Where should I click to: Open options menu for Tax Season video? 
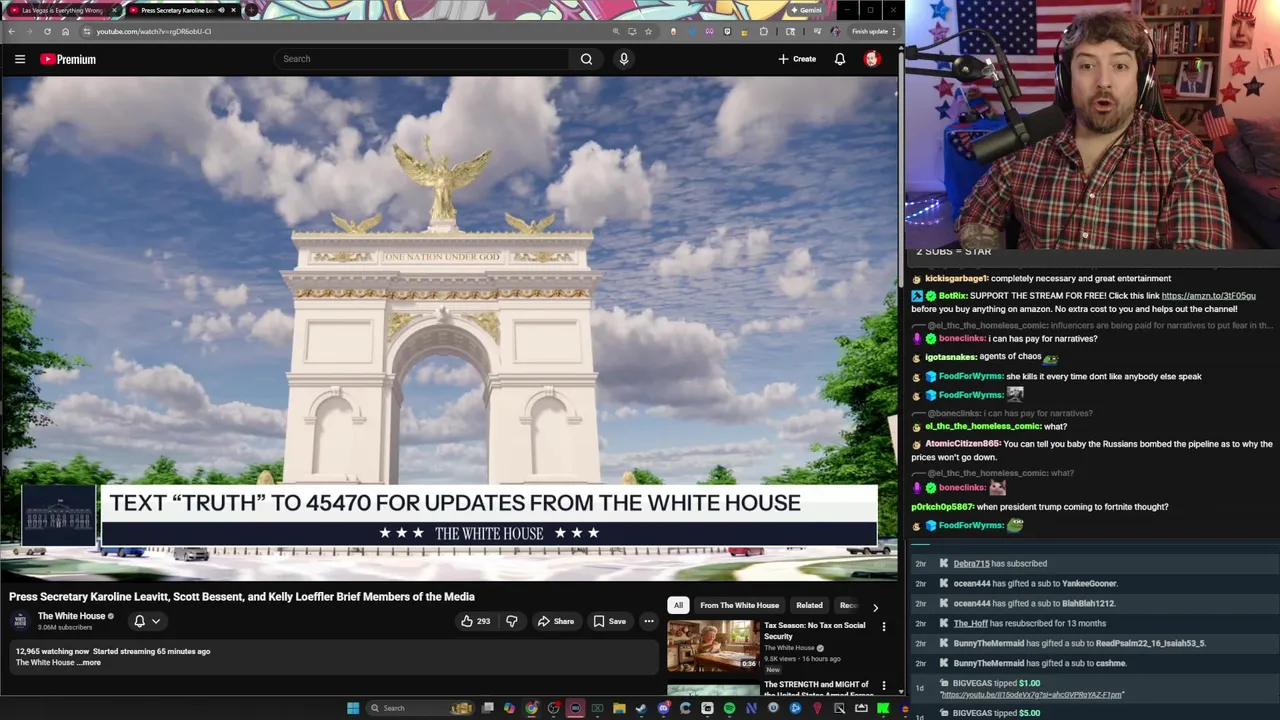883,627
